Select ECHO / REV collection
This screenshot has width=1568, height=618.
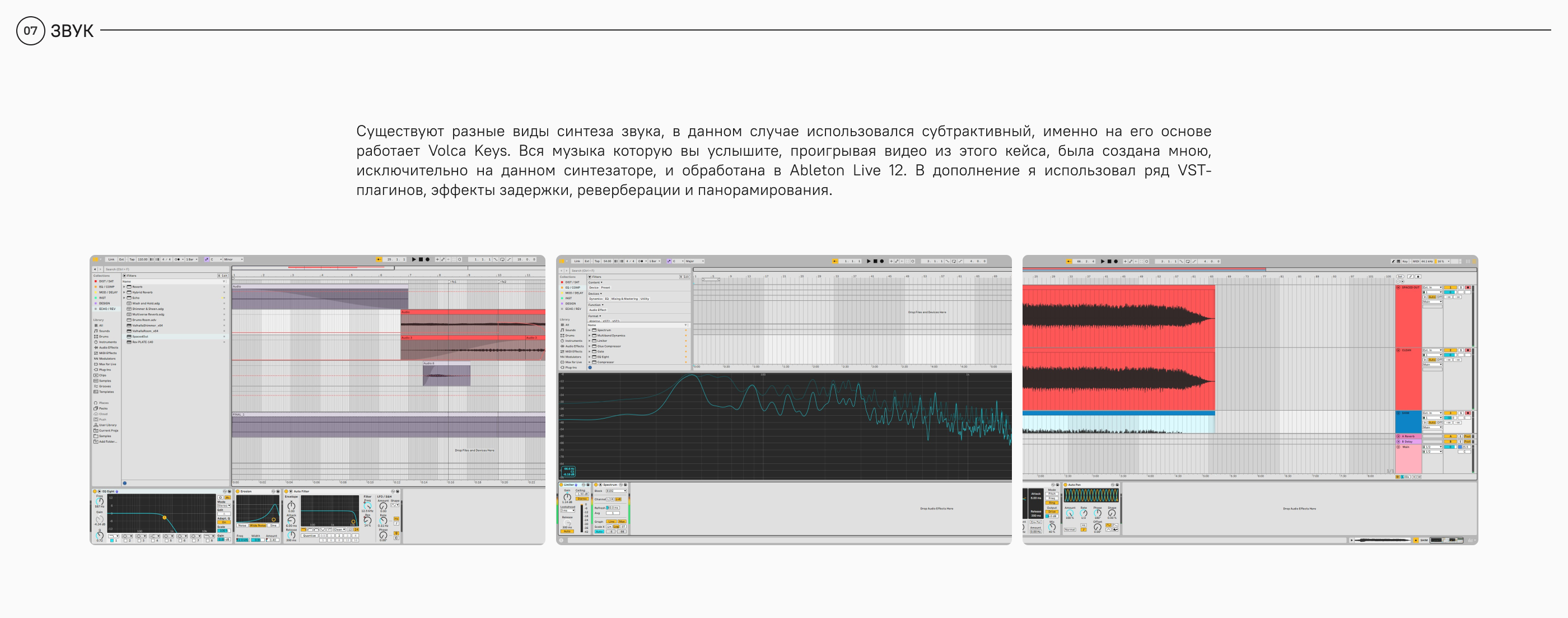(106, 309)
